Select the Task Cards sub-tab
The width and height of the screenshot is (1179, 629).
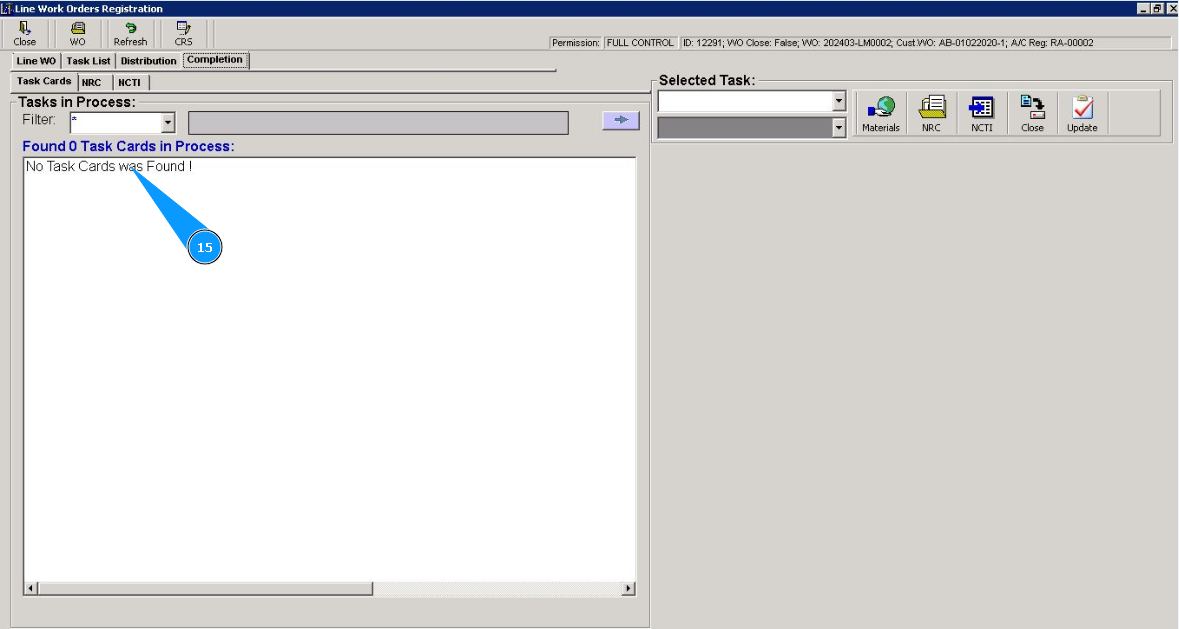(44, 81)
